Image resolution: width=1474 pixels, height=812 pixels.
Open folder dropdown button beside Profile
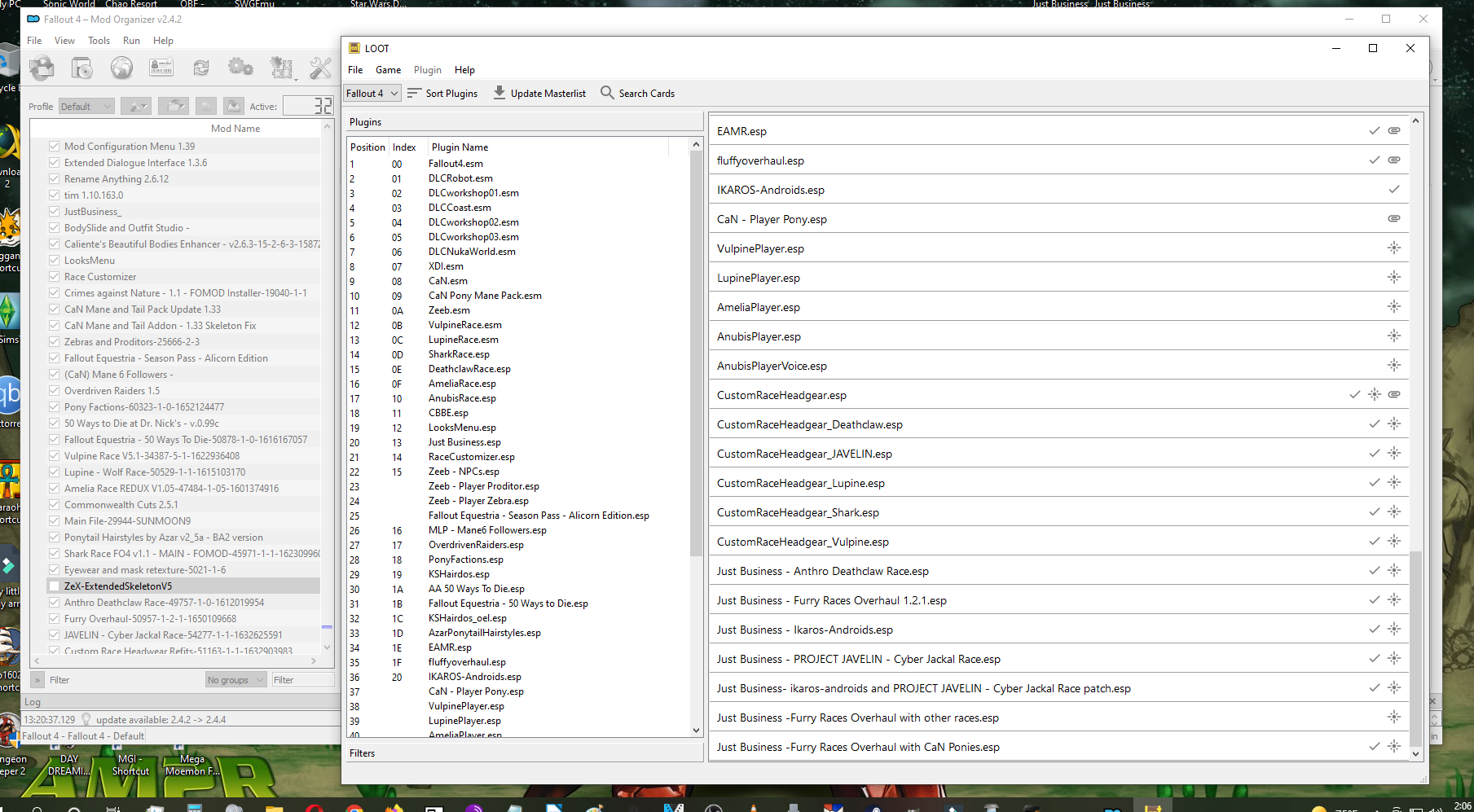173,106
